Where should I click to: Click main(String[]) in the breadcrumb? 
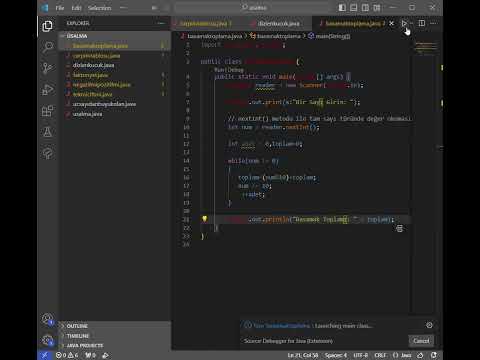tap(332, 36)
